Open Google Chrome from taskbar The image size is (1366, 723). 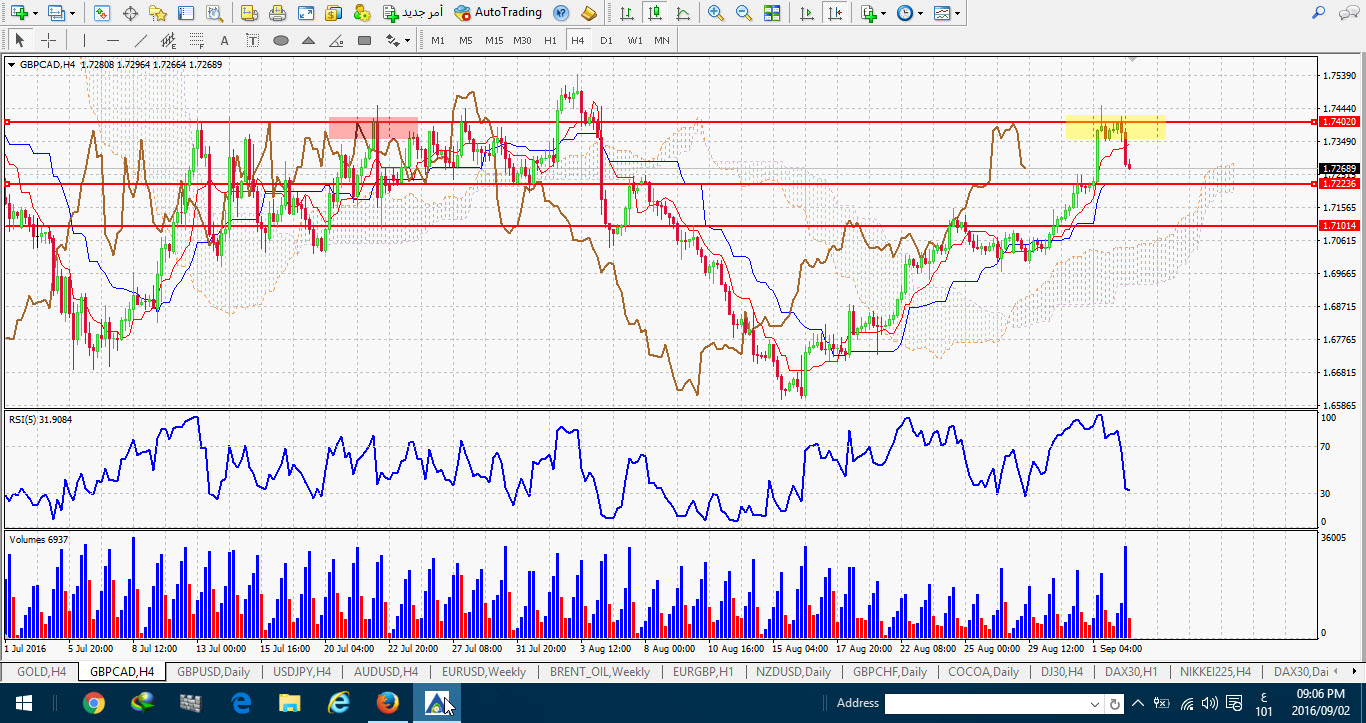point(94,703)
